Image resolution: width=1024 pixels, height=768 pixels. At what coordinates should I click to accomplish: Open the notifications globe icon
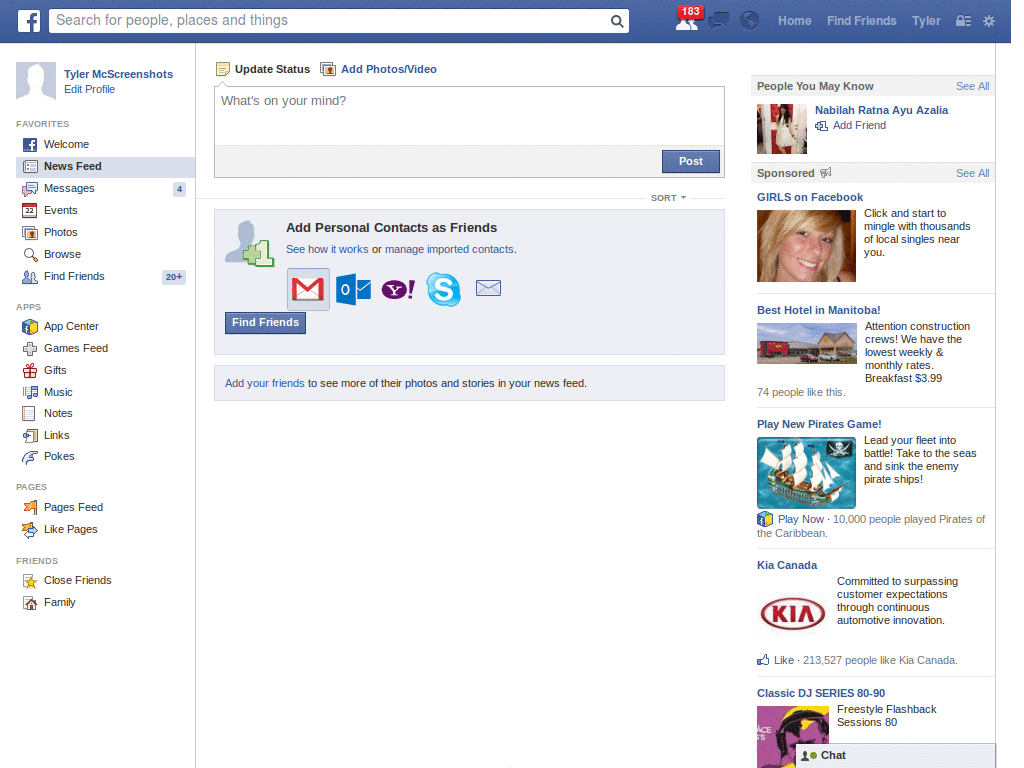749,21
